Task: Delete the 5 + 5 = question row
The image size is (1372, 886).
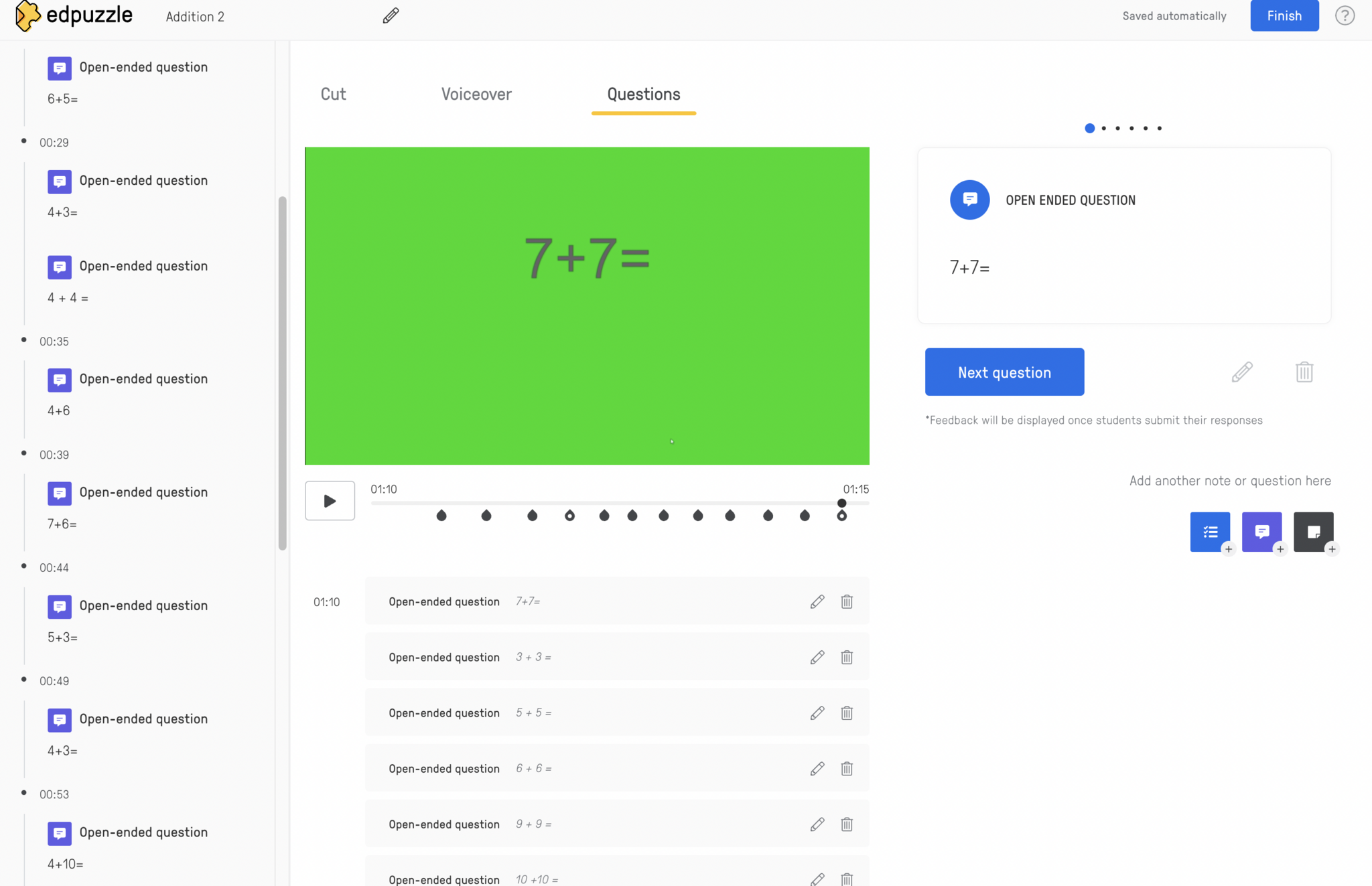Action: 847,713
